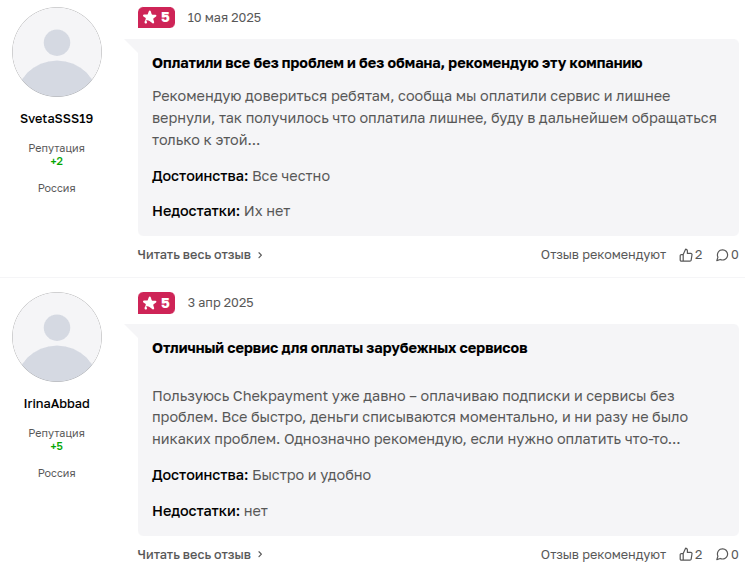Click the date '10 мая 2025' of the first review
745x569 pixels.
click(x=224, y=17)
